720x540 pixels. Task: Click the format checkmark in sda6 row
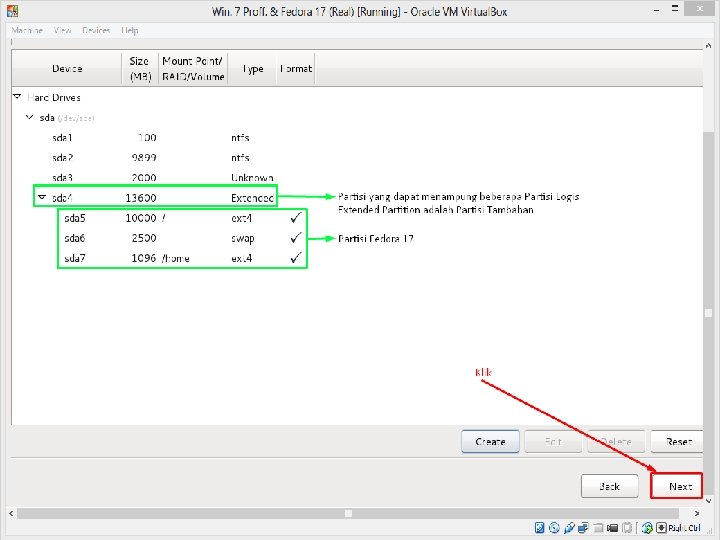[x=296, y=237]
